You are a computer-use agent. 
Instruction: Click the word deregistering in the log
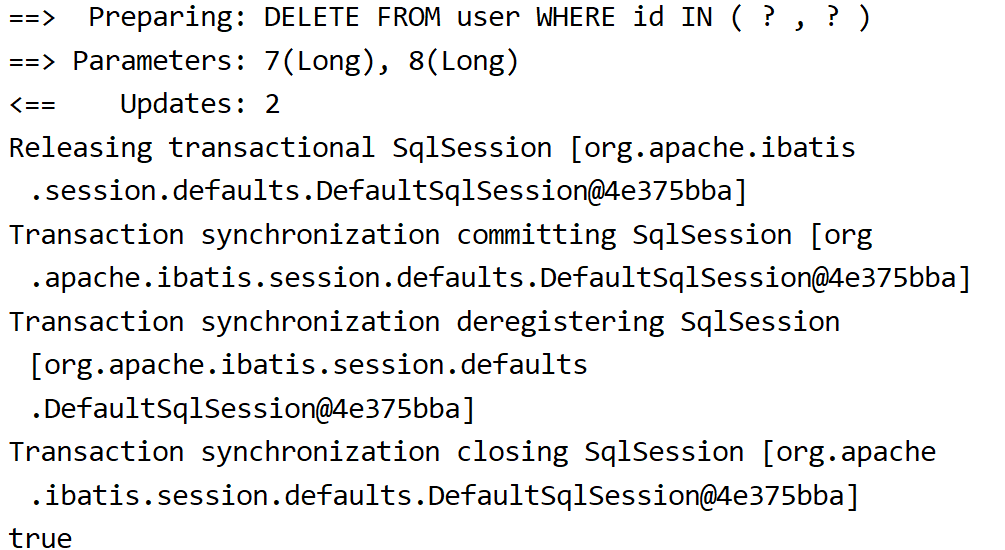pyautogui.click(x=560, y=322)
